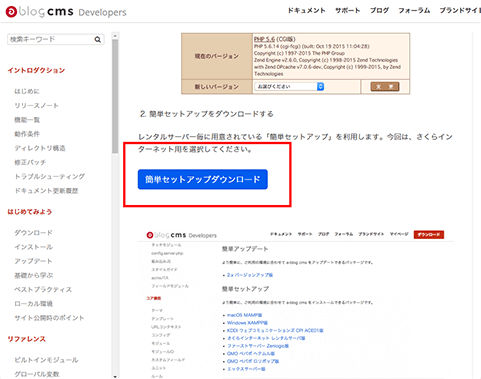Select the イントロダクション sidebar heading
Viewport: 481px width, 379px height.
[x=36, y=70]
